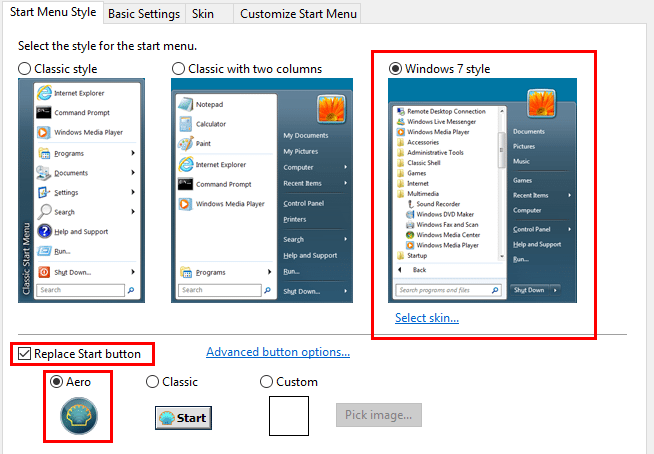Click Back arrow in Windows 7 preview
Screen dimensions: 654x454
pyautogui.click(x=400, y=270)
